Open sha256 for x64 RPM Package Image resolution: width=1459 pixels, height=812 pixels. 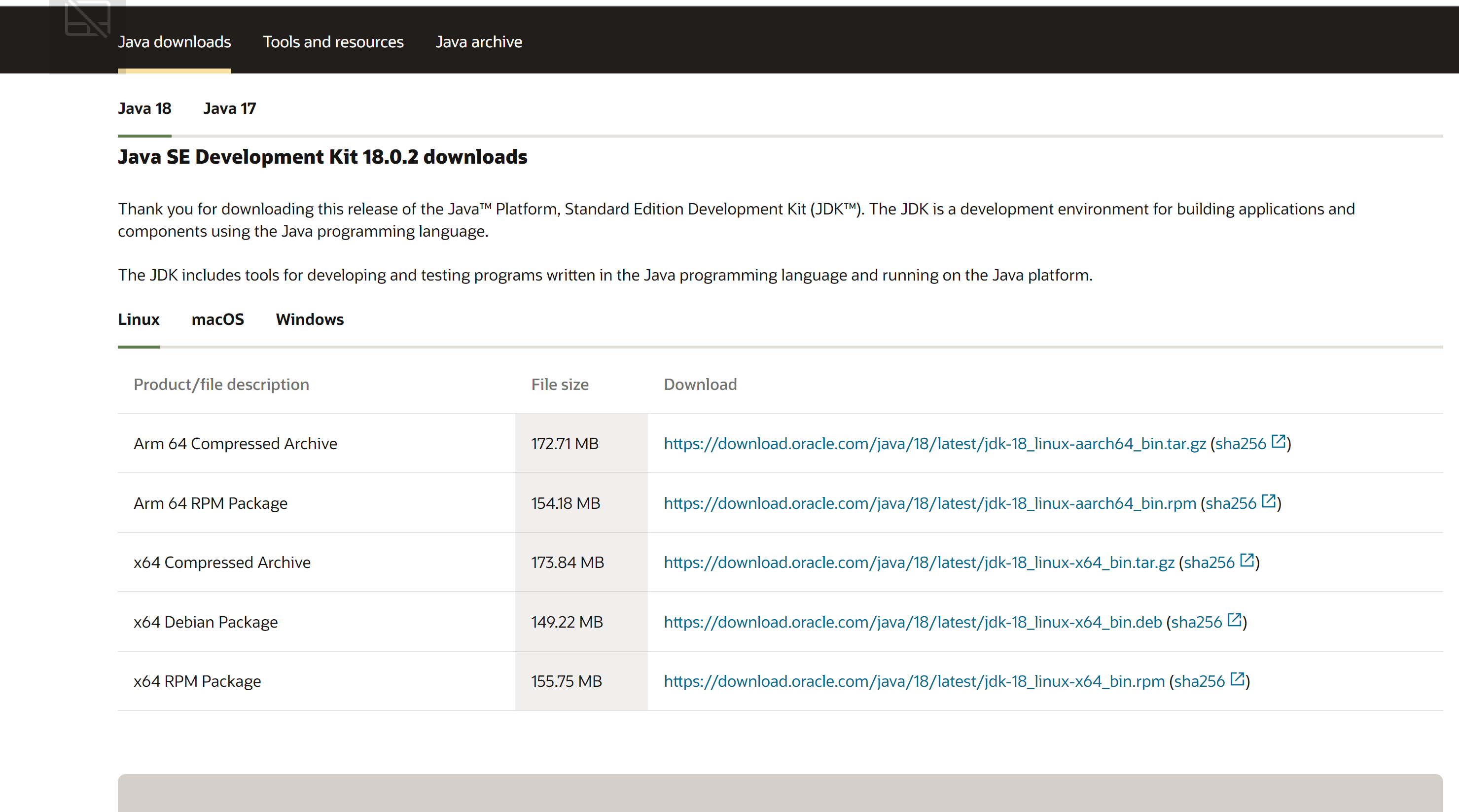pos(1199,681)
